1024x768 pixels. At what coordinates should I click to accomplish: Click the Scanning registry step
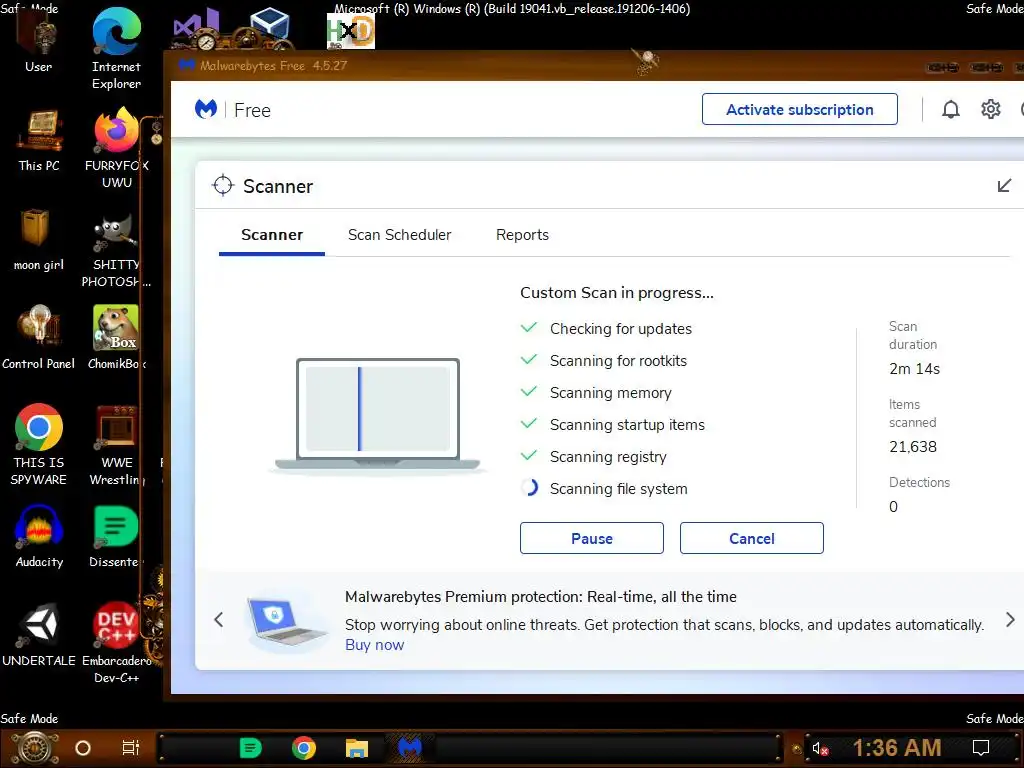click(608, 456)
